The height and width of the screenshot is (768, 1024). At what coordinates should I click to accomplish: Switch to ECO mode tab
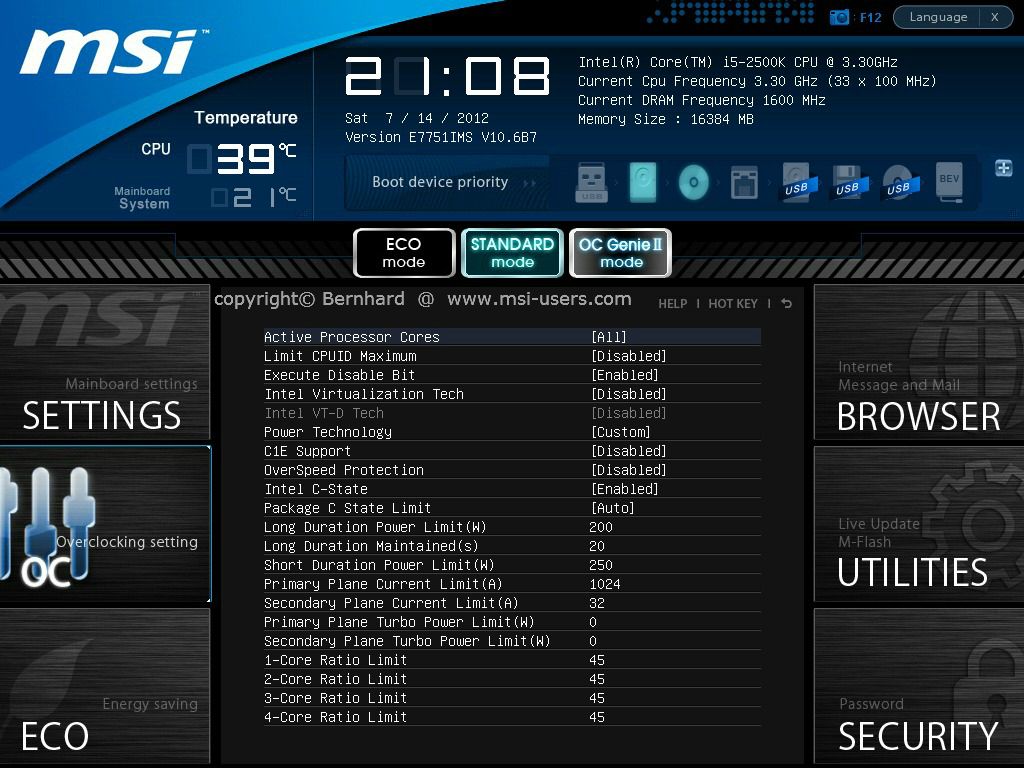(404, 252)
